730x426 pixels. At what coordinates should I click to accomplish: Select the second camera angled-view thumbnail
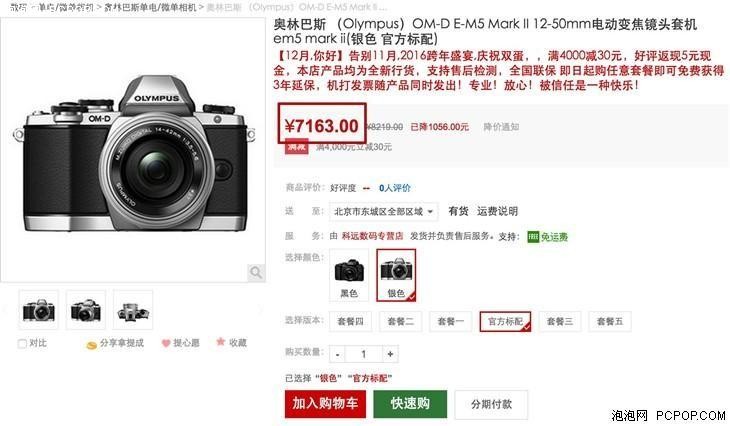86,310
